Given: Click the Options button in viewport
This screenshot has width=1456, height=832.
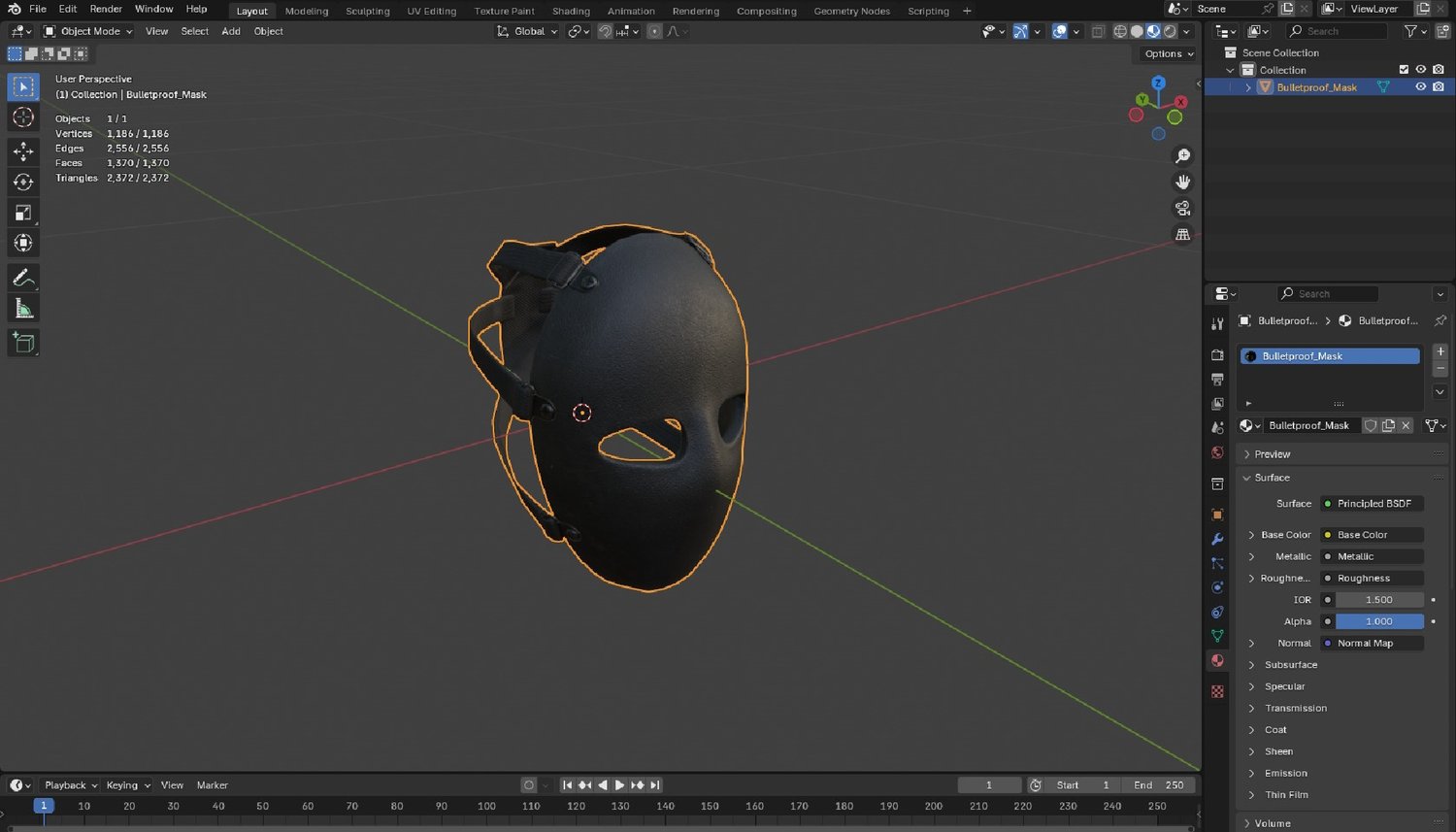Looking at the screenshot, I should pyautogui.click(x=1168, y=53).
